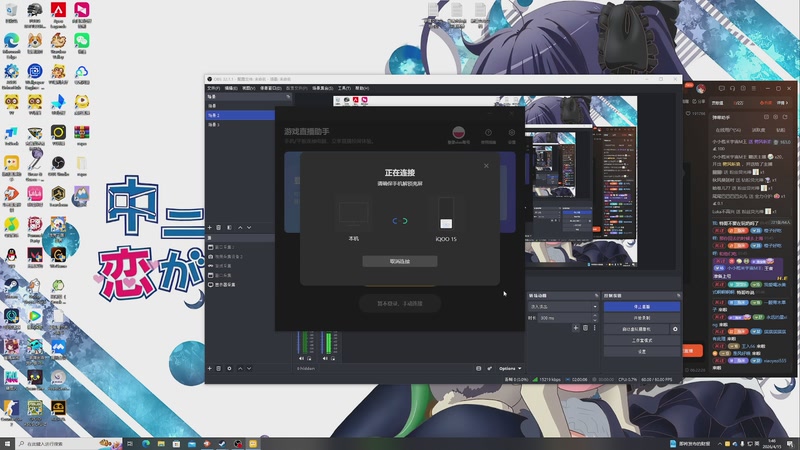Open Microsoft Edge from the taskbar
This screenshot has width=800, height=450.
146,444
